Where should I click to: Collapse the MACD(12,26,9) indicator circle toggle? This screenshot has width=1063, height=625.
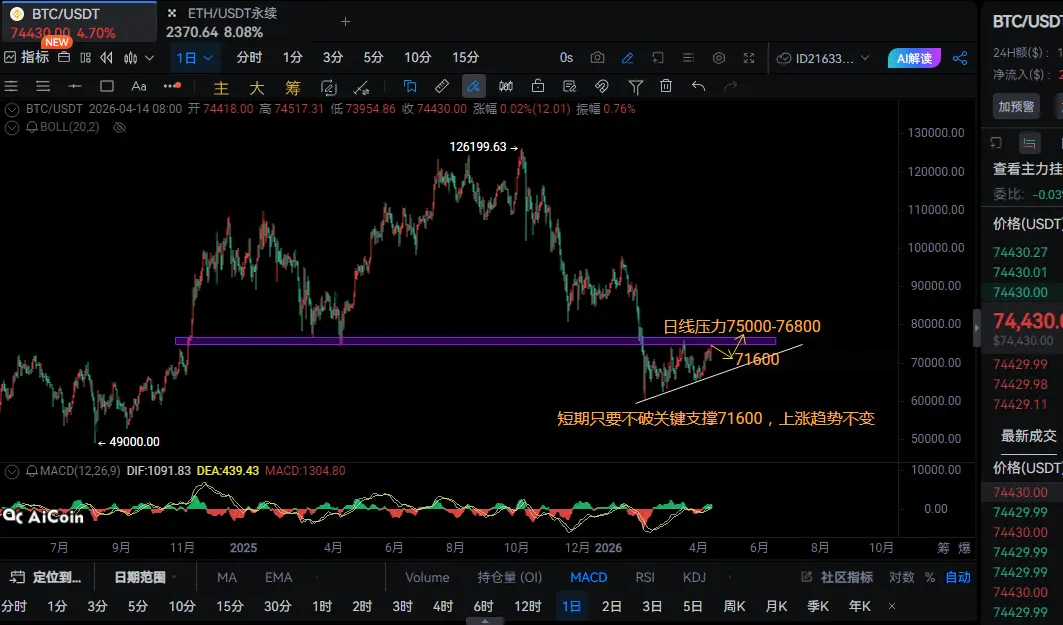click(12, 471)
